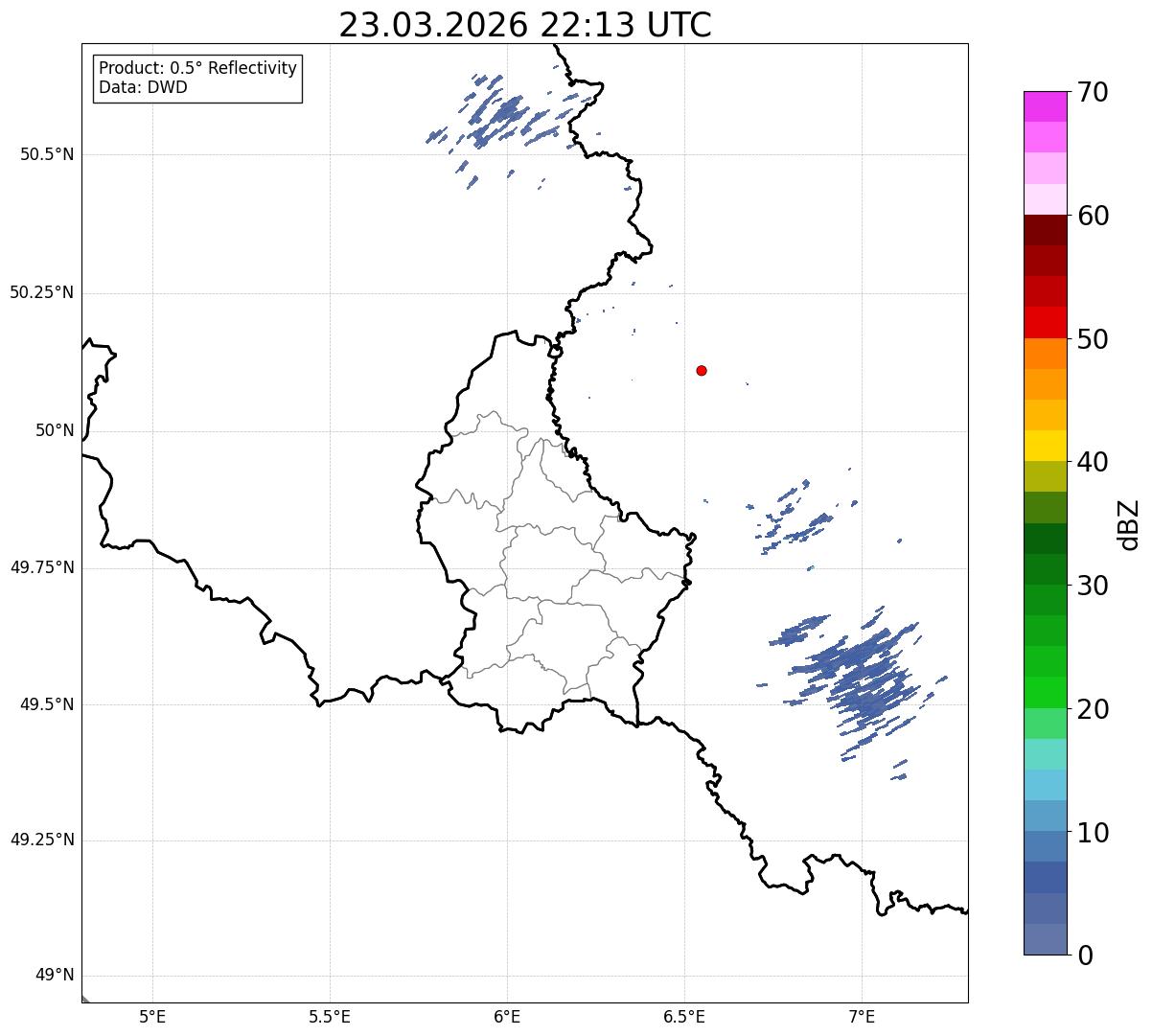Screen dimensions: 1152x1036
Task: Click the colorbar tick label 30
Action: point(1093,586)
